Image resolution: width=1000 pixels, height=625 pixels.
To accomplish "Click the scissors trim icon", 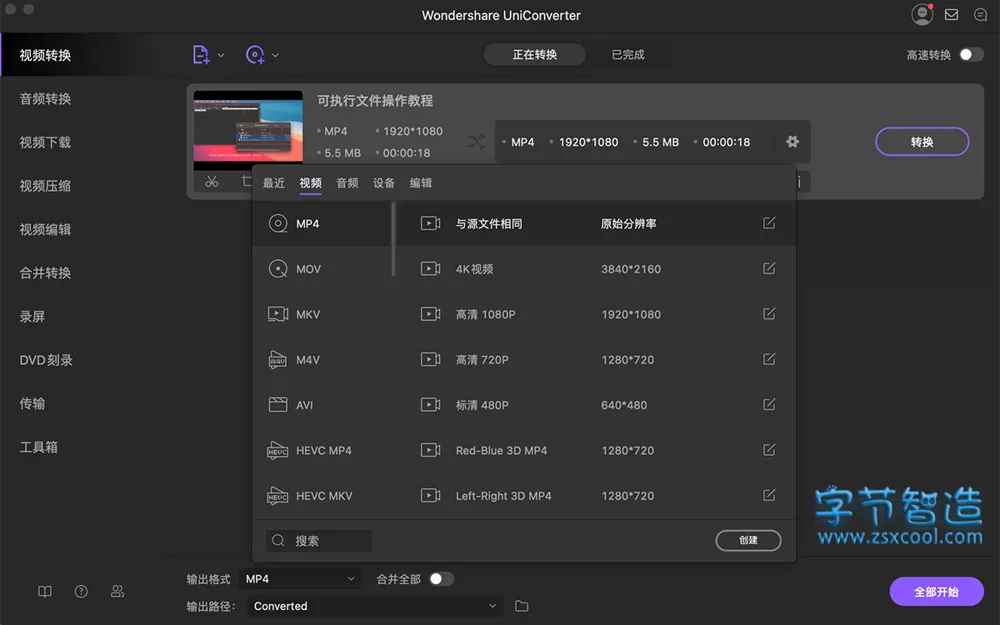I will pyautogui.click(x=212, y=182).
